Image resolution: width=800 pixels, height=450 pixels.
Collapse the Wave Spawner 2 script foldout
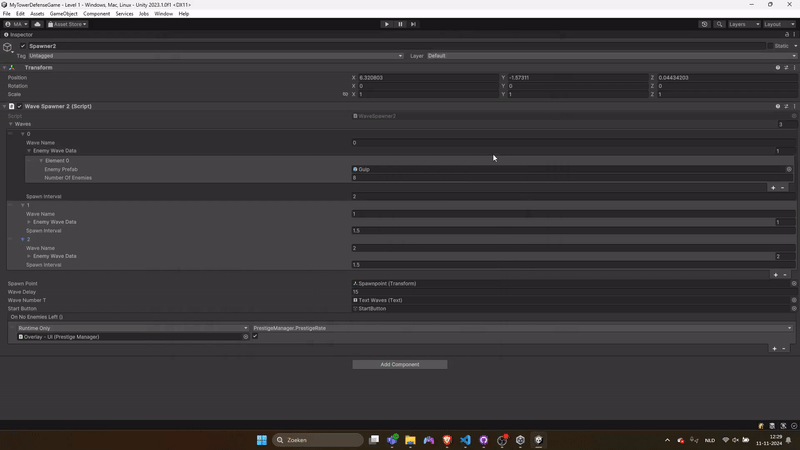(5, 106)
